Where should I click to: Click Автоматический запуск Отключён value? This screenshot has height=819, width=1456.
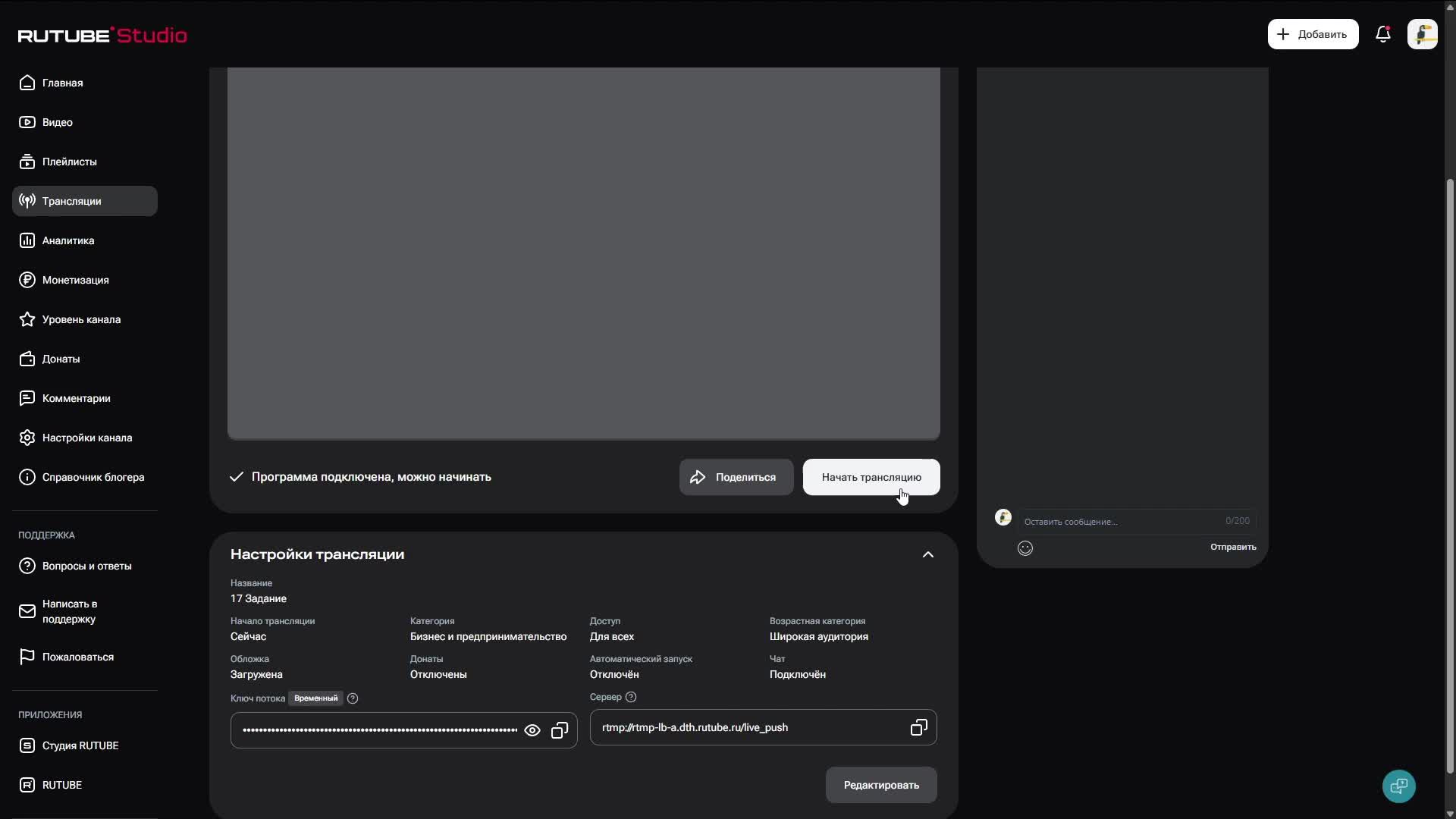coord(614,674)
